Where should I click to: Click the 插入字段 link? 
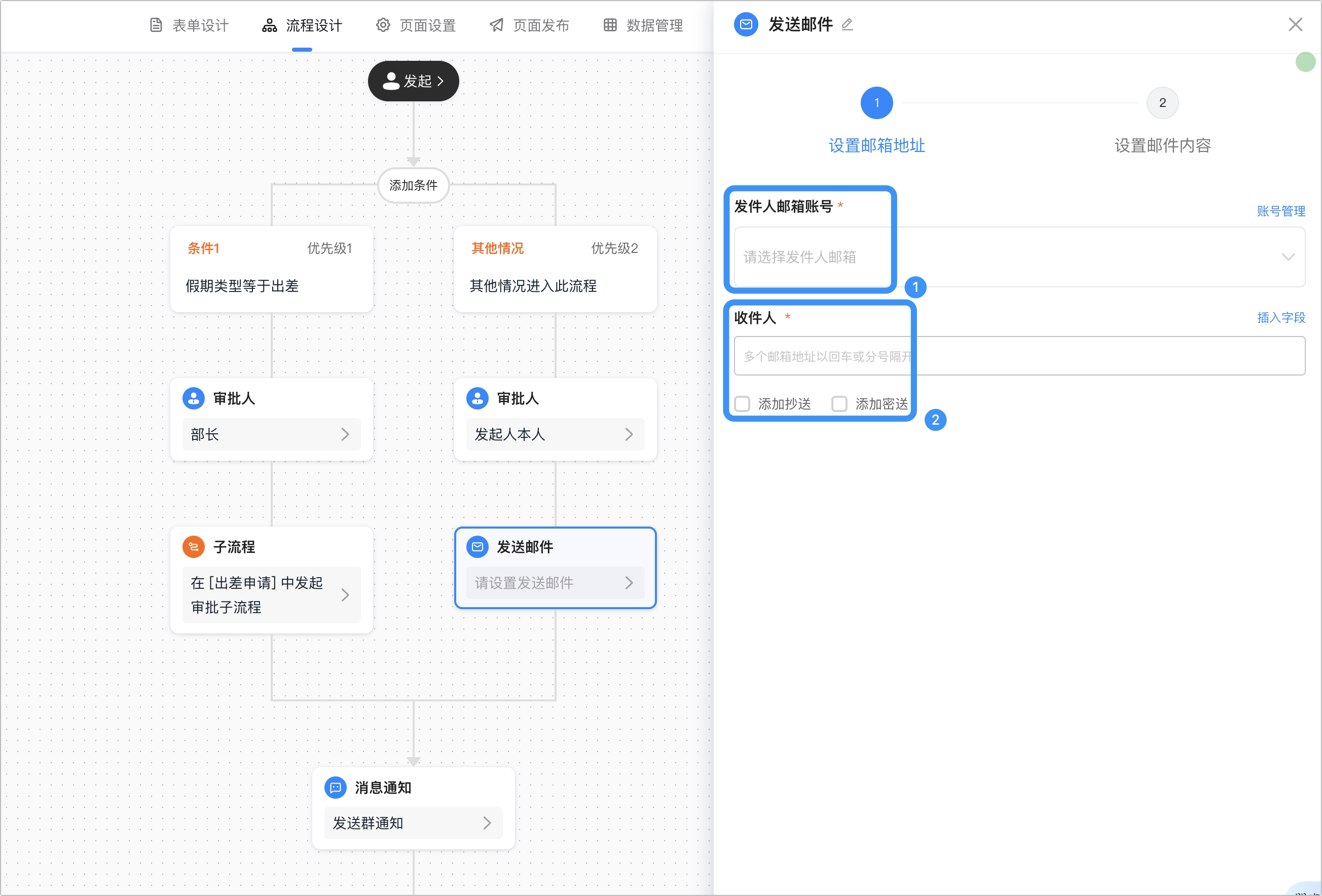[1281, 317]
